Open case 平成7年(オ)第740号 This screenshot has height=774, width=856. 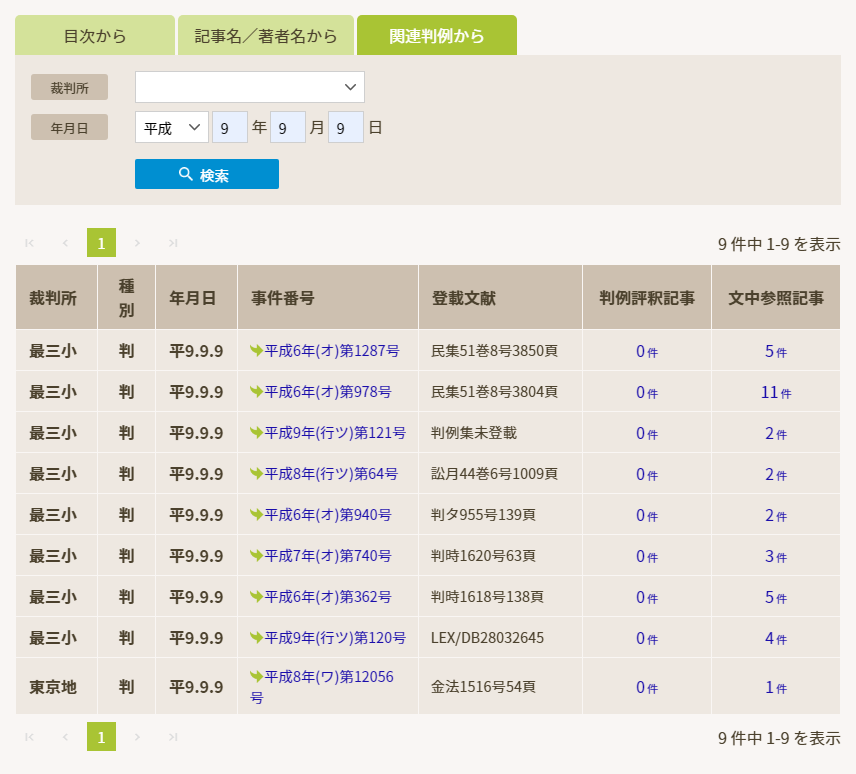pyautogui.click(x=328, y=555)
